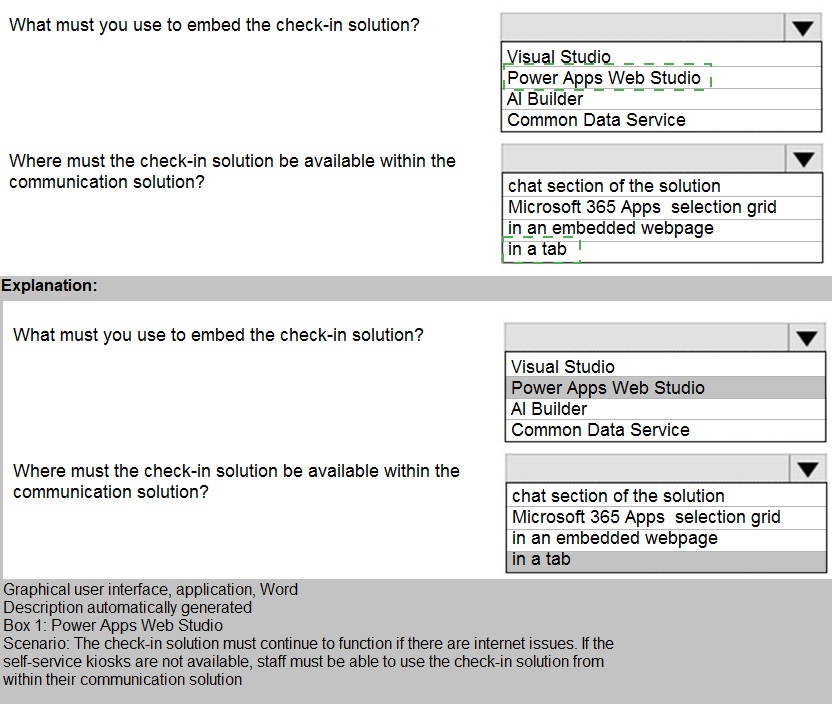Expand the top communication solution location dropdown arrow
Screen dimensions: 832x704
pos(803,160)
